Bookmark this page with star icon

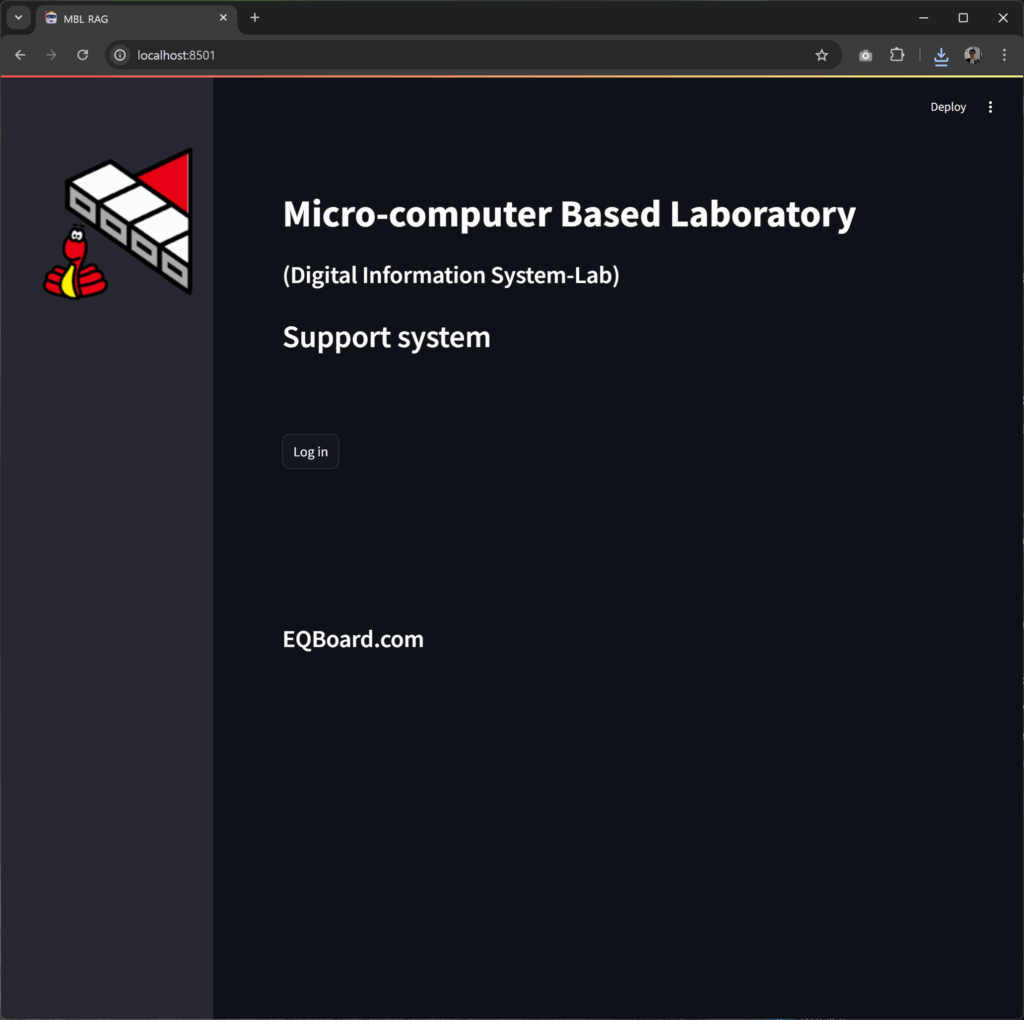click(x=821, y=55)
